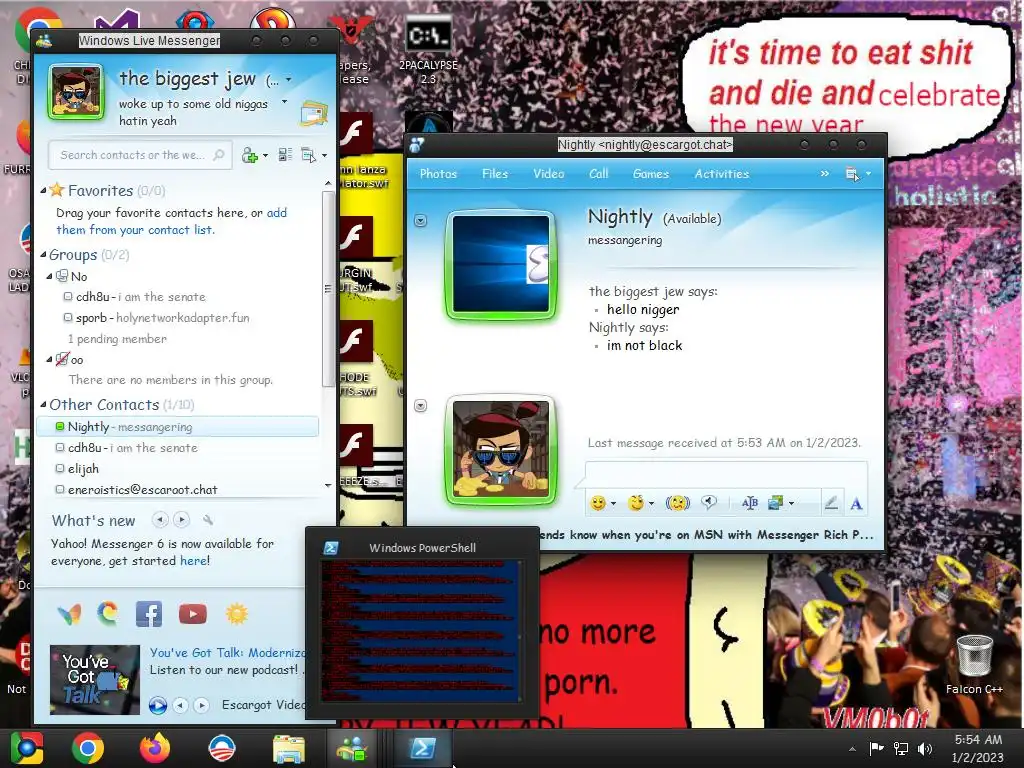Select the emoticon smiley in chat toolbar

(x=598, y=503)
